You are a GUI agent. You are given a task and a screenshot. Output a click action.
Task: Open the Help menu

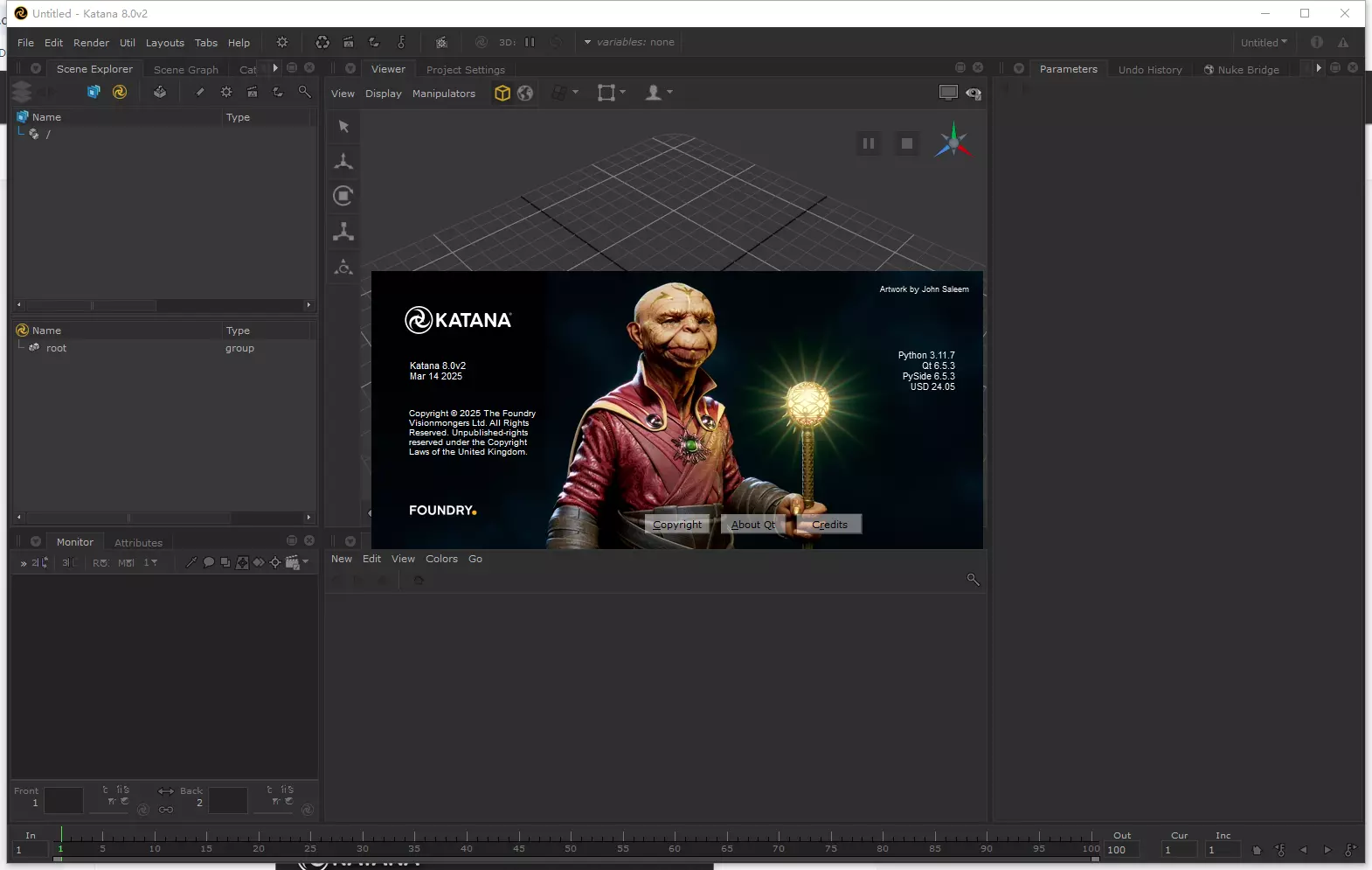click(239, 43)
